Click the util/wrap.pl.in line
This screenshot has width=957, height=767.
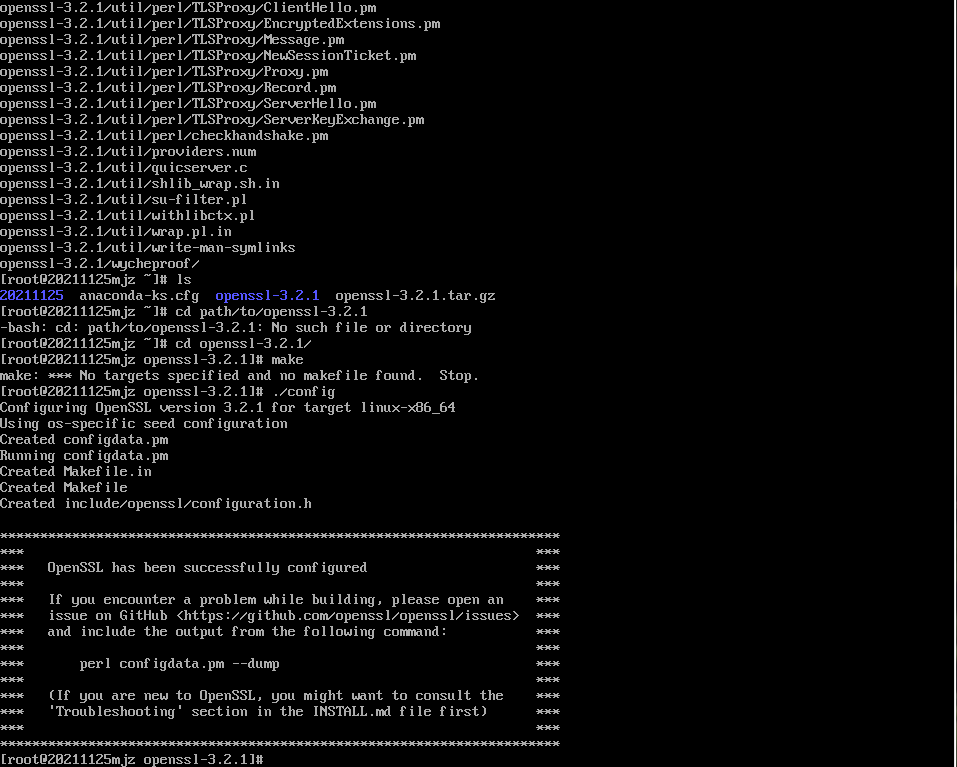pyautogui.click(x=116, y=231)
